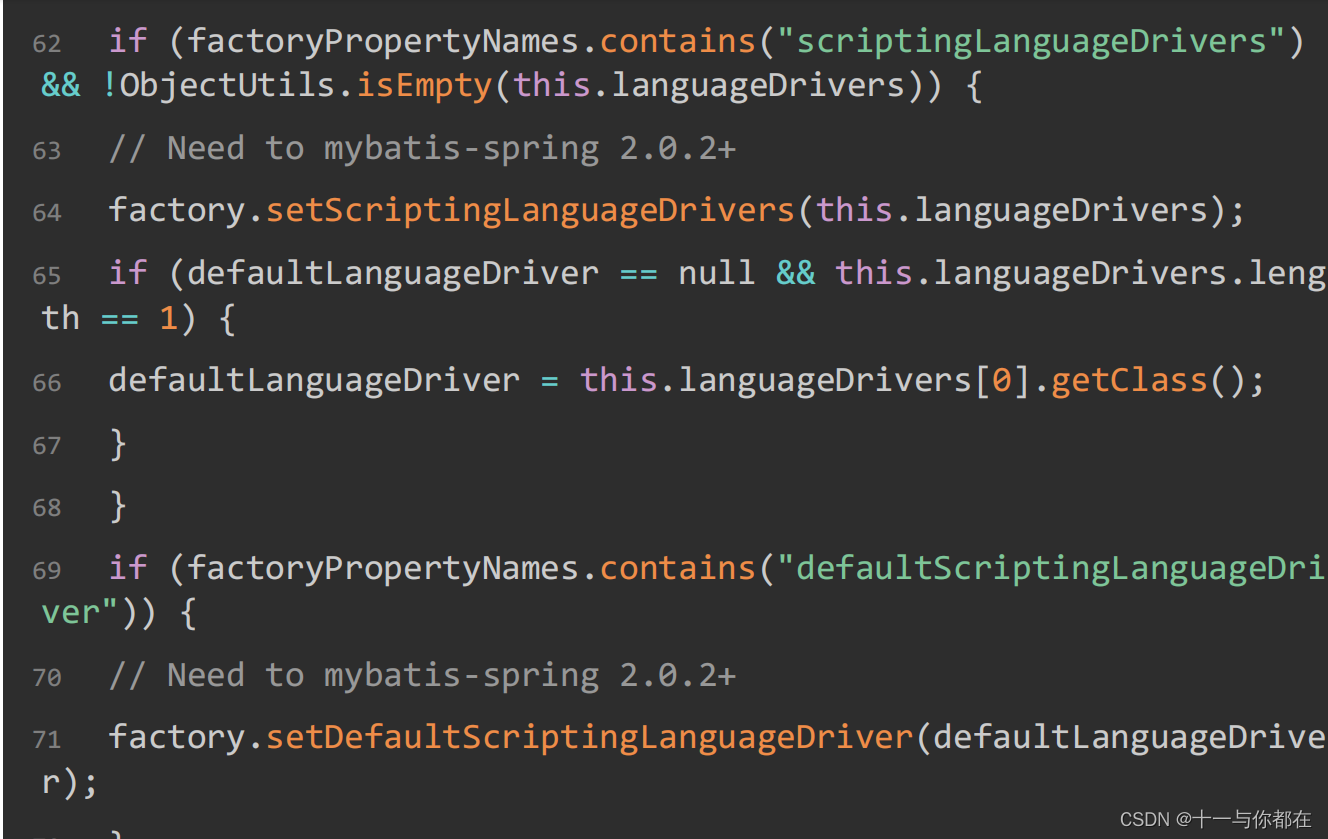Click the closing brace on line 67

[x=118, y=443]
